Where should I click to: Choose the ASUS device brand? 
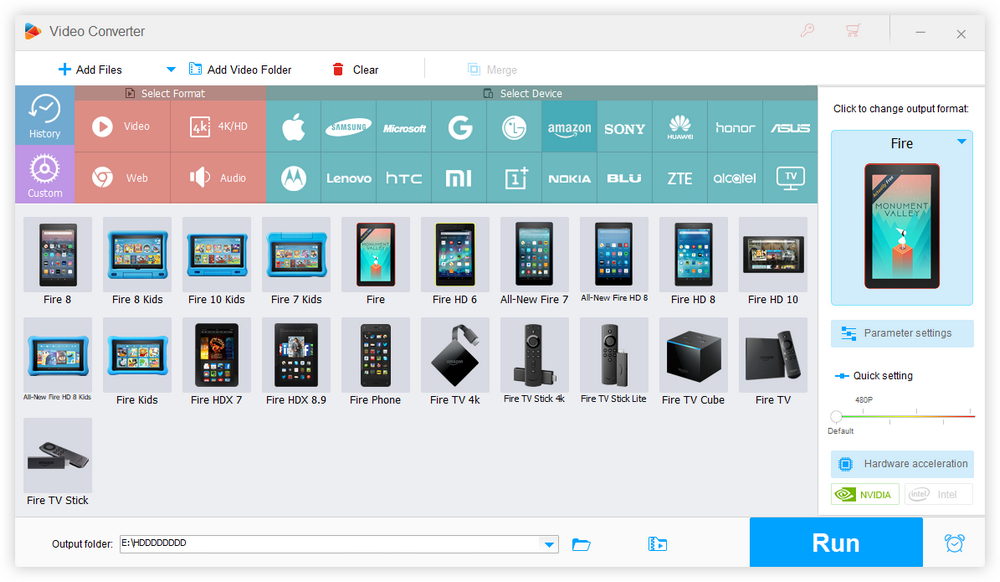click(790, 127)
